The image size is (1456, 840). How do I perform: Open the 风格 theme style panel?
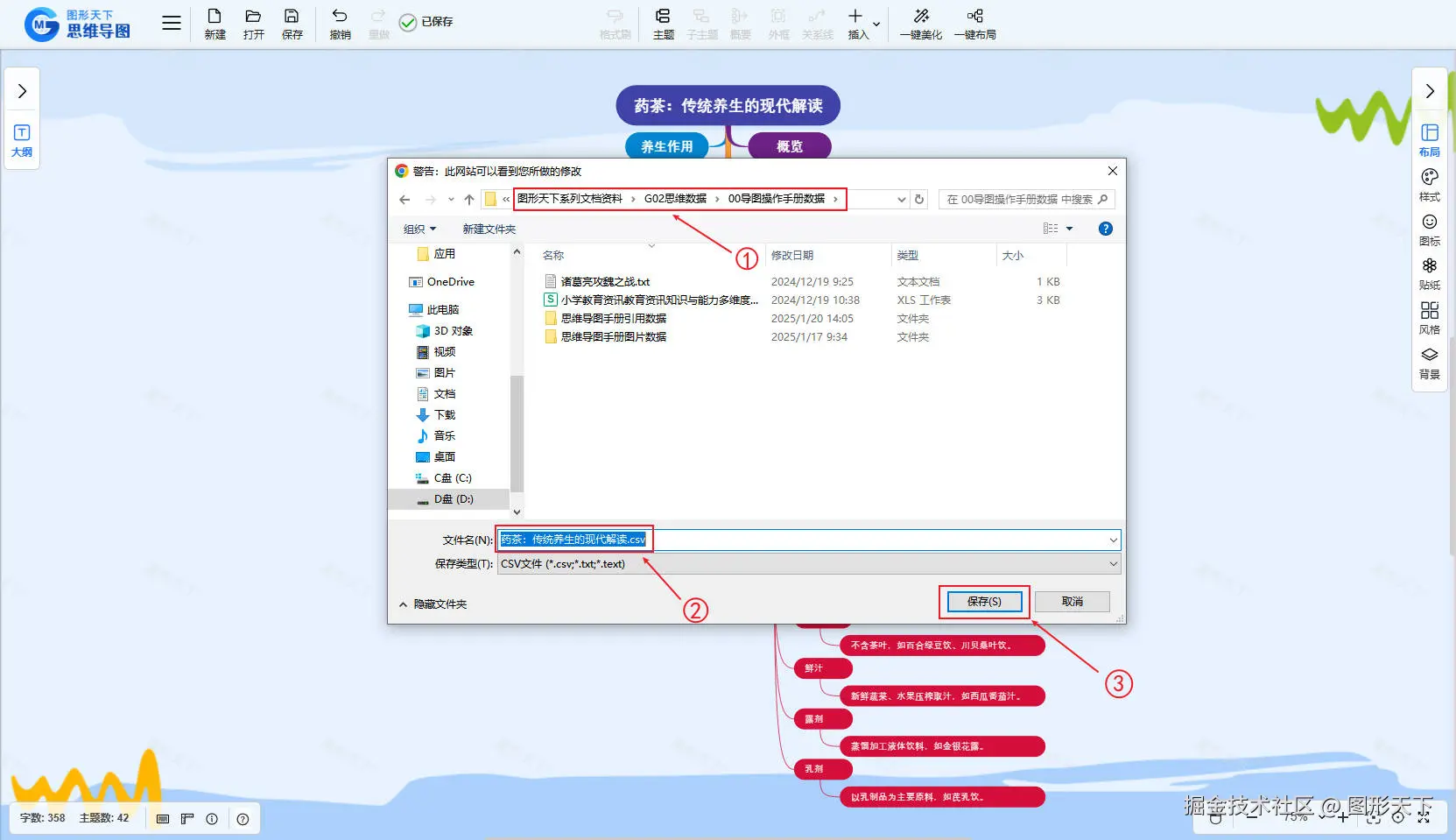tap(1430, 318)
